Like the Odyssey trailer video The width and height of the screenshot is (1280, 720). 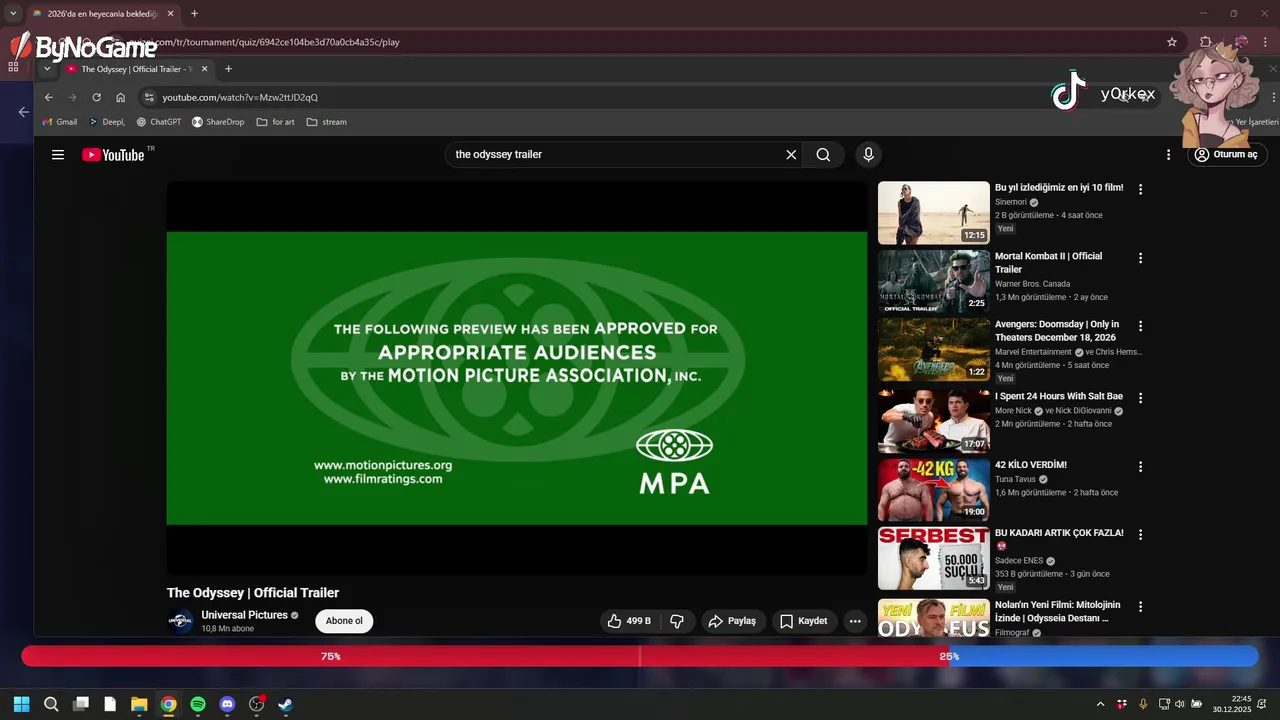629,621
